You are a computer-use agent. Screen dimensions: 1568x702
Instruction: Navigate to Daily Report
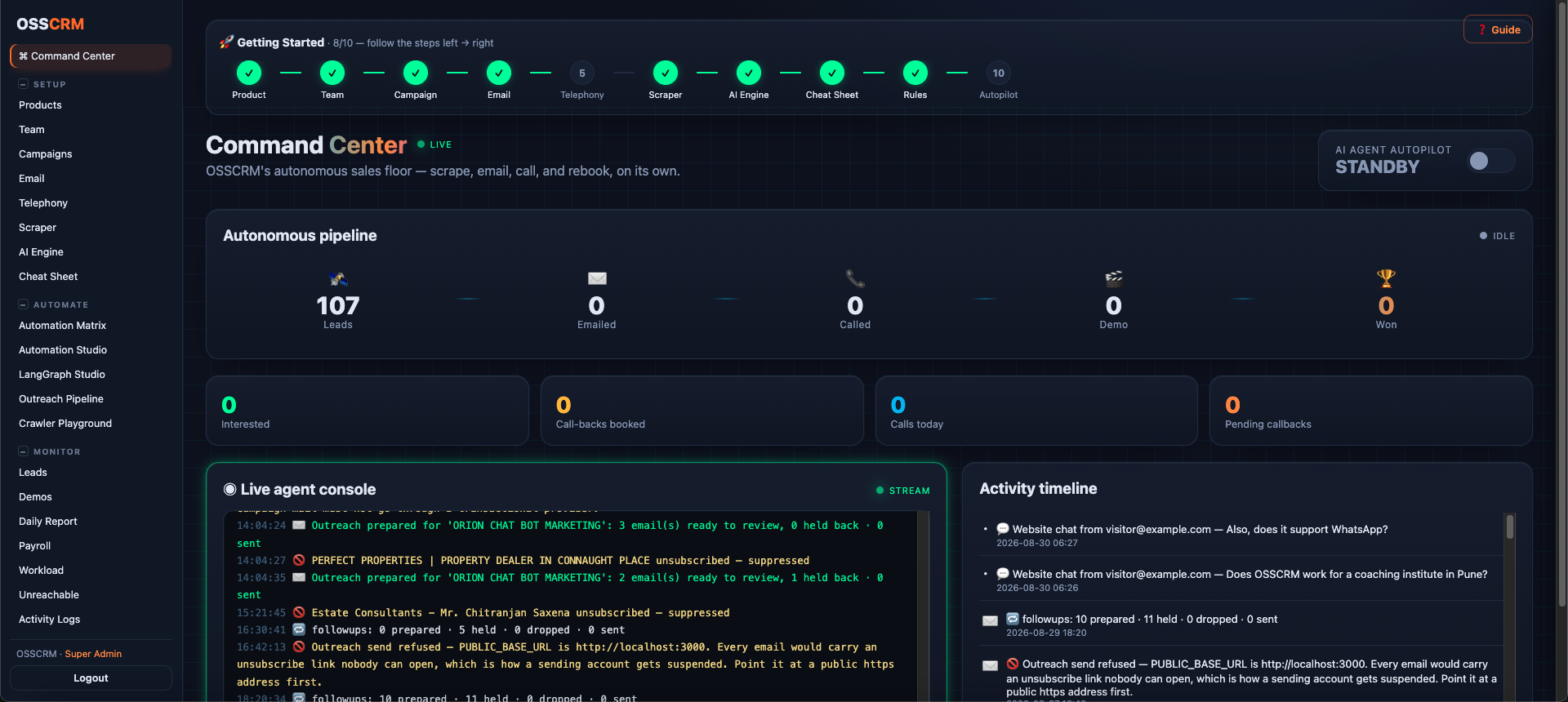tap(91, 522)
